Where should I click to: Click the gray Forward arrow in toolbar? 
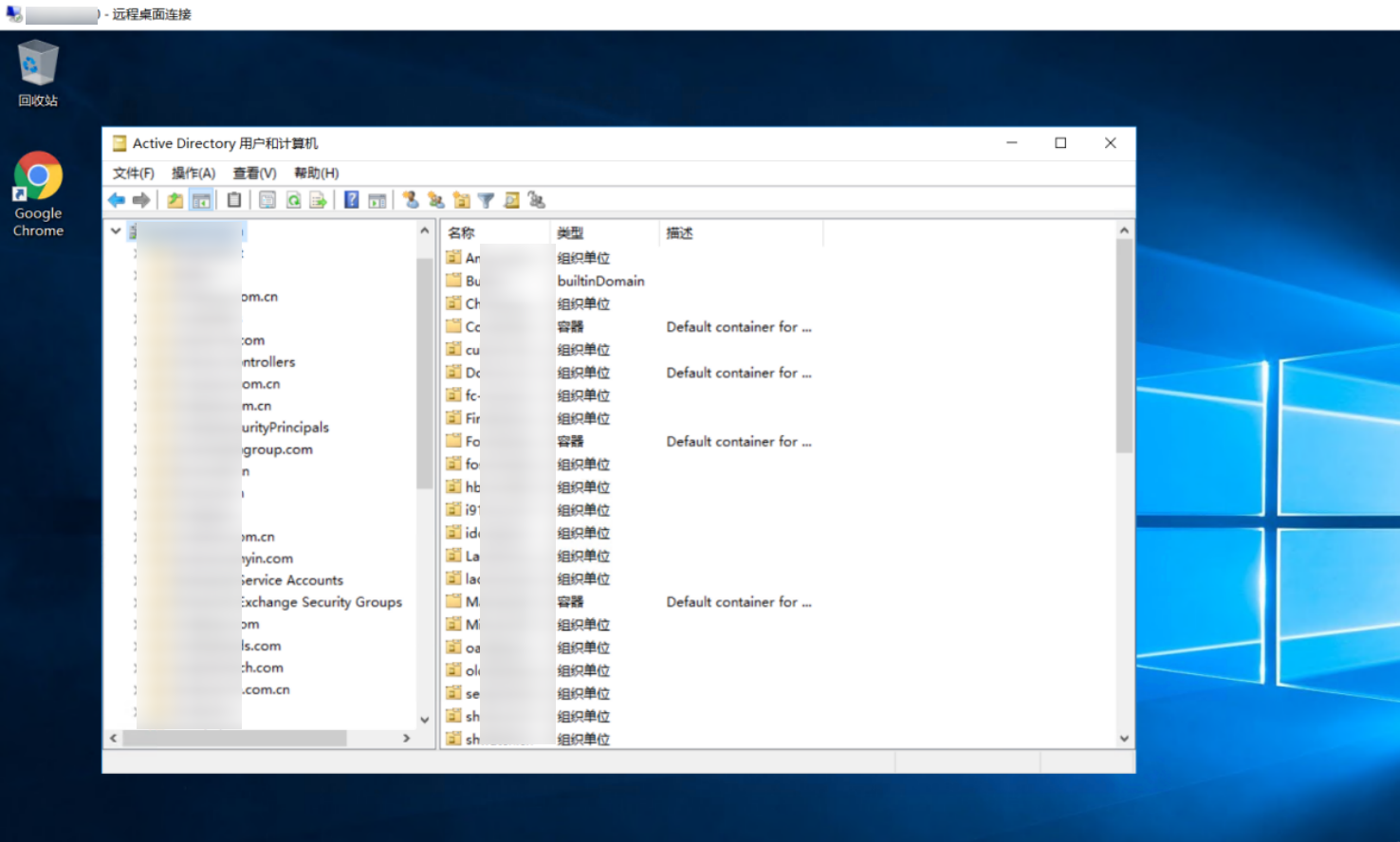141,200
